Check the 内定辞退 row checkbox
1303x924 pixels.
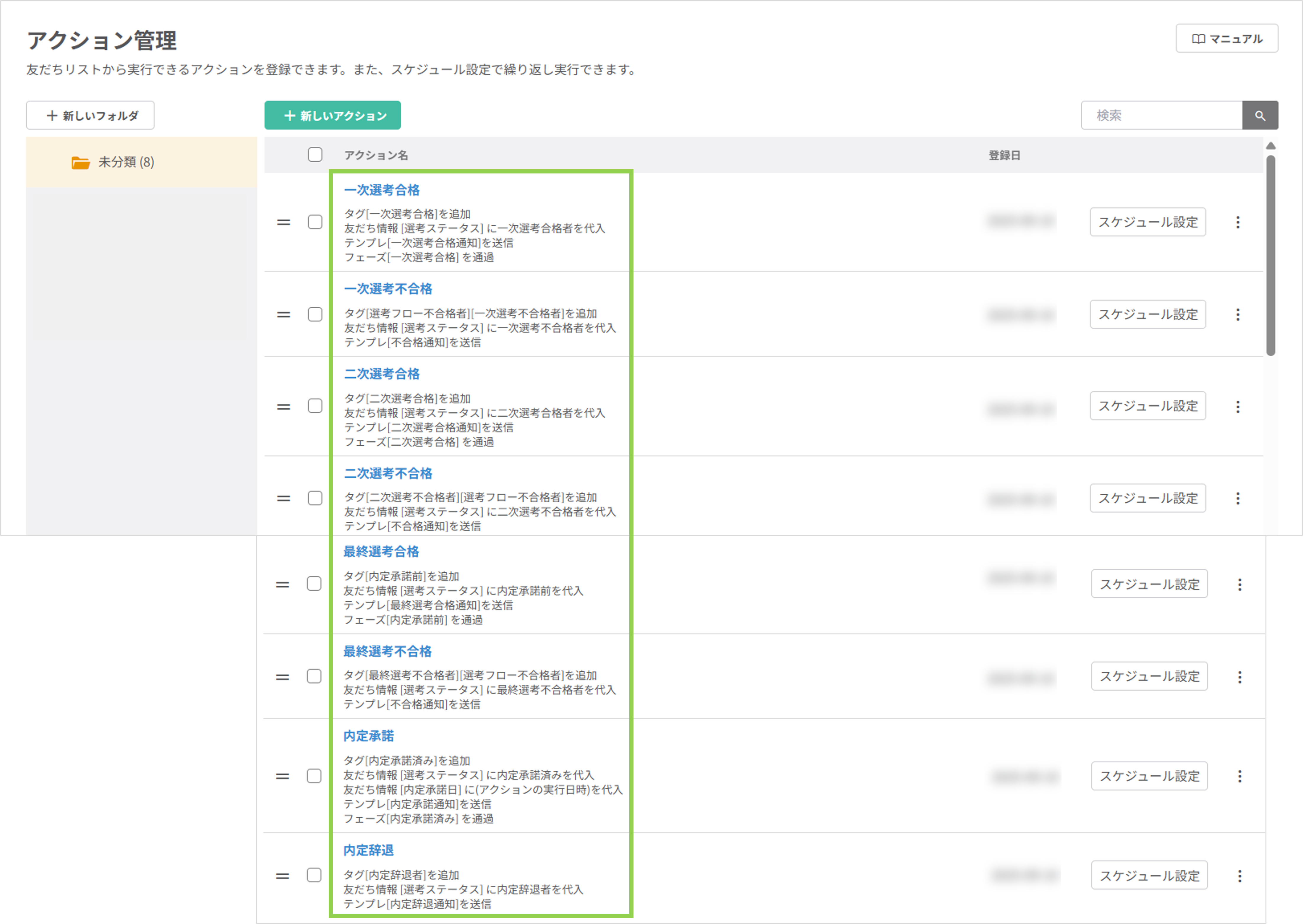coord(314,875)
